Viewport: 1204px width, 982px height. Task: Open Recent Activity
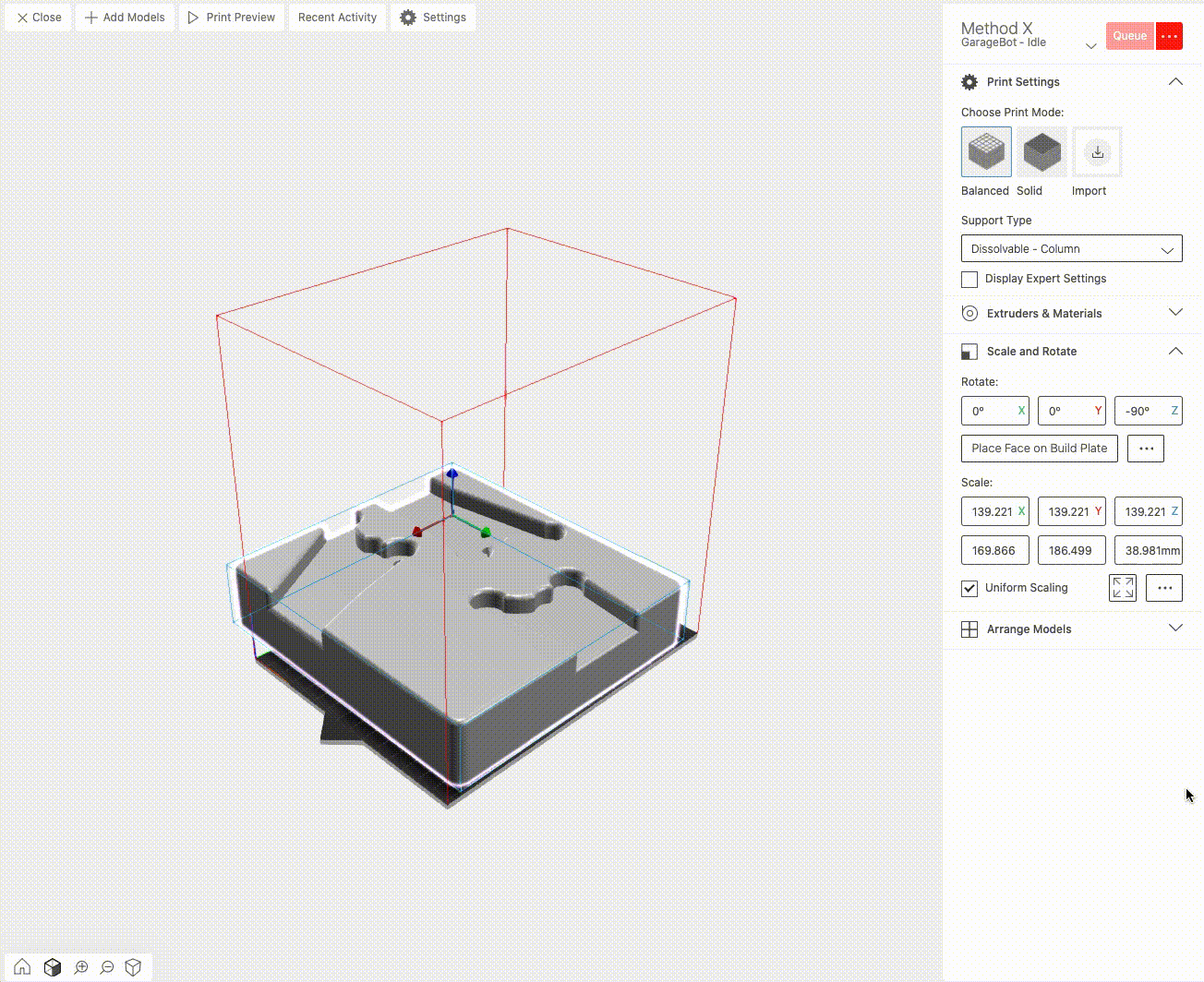coord(337,18)
